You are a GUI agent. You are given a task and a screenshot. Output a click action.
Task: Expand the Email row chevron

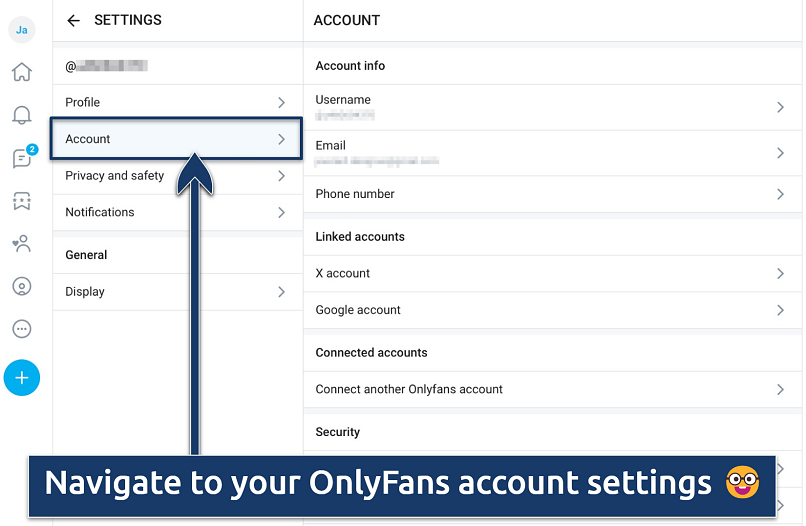[780, 153]
